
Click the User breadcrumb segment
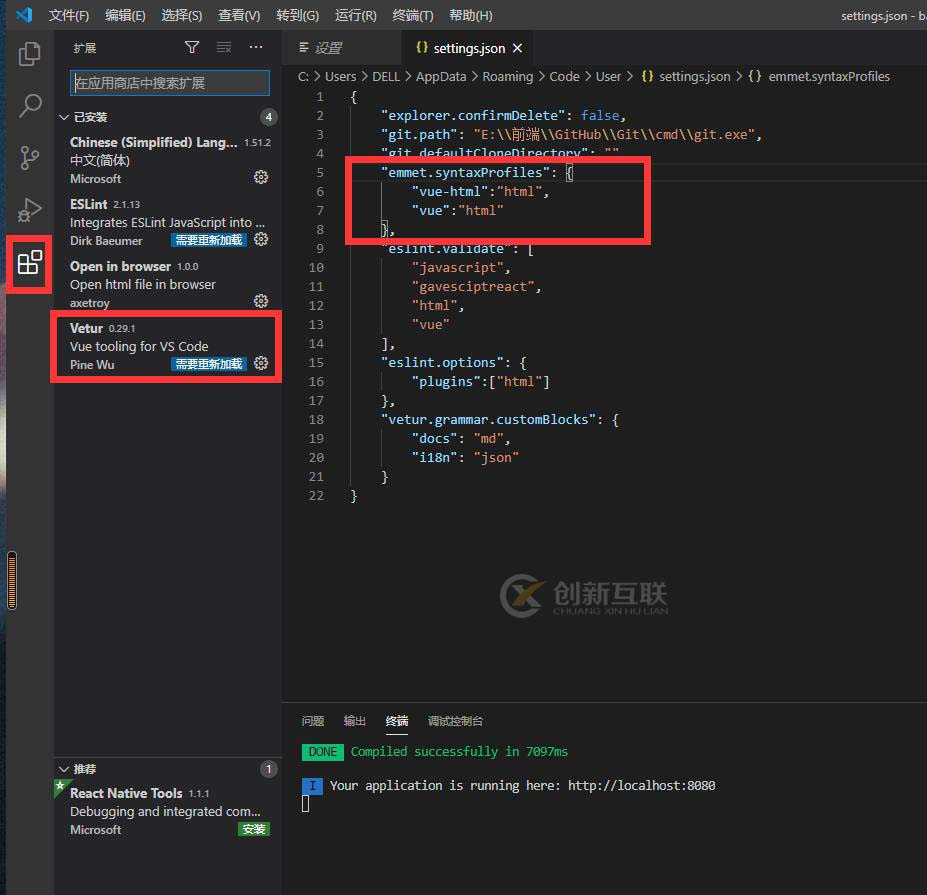pos(608,76)
